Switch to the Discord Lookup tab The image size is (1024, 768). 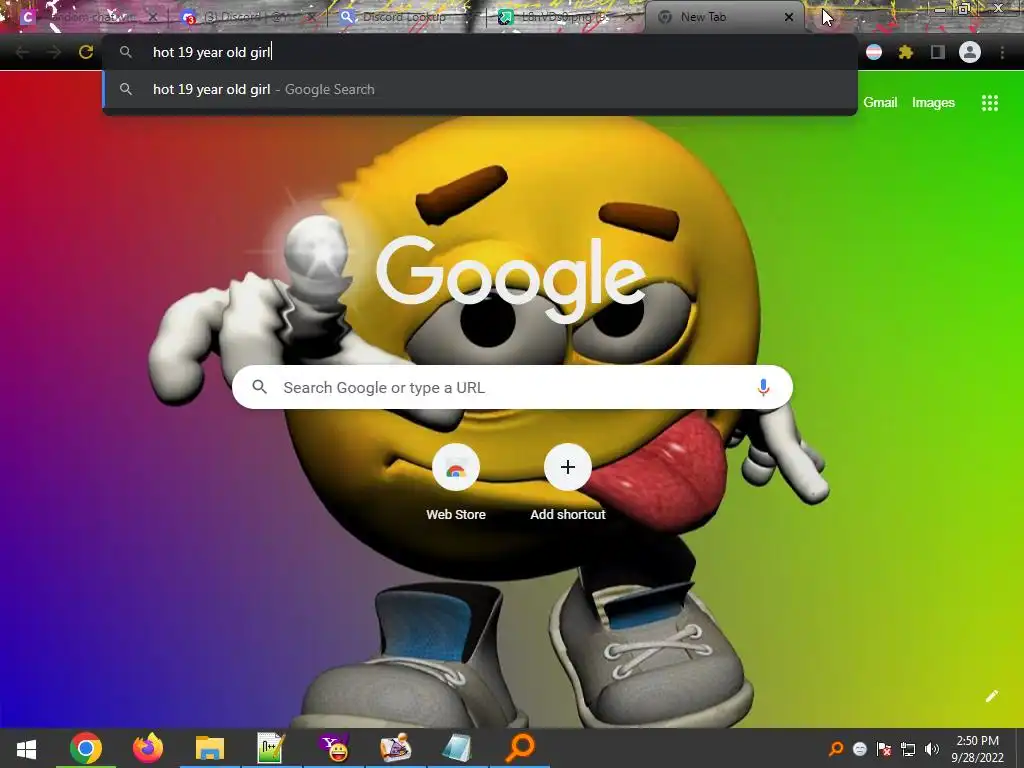pyautogui.click(x=404, y=17)
